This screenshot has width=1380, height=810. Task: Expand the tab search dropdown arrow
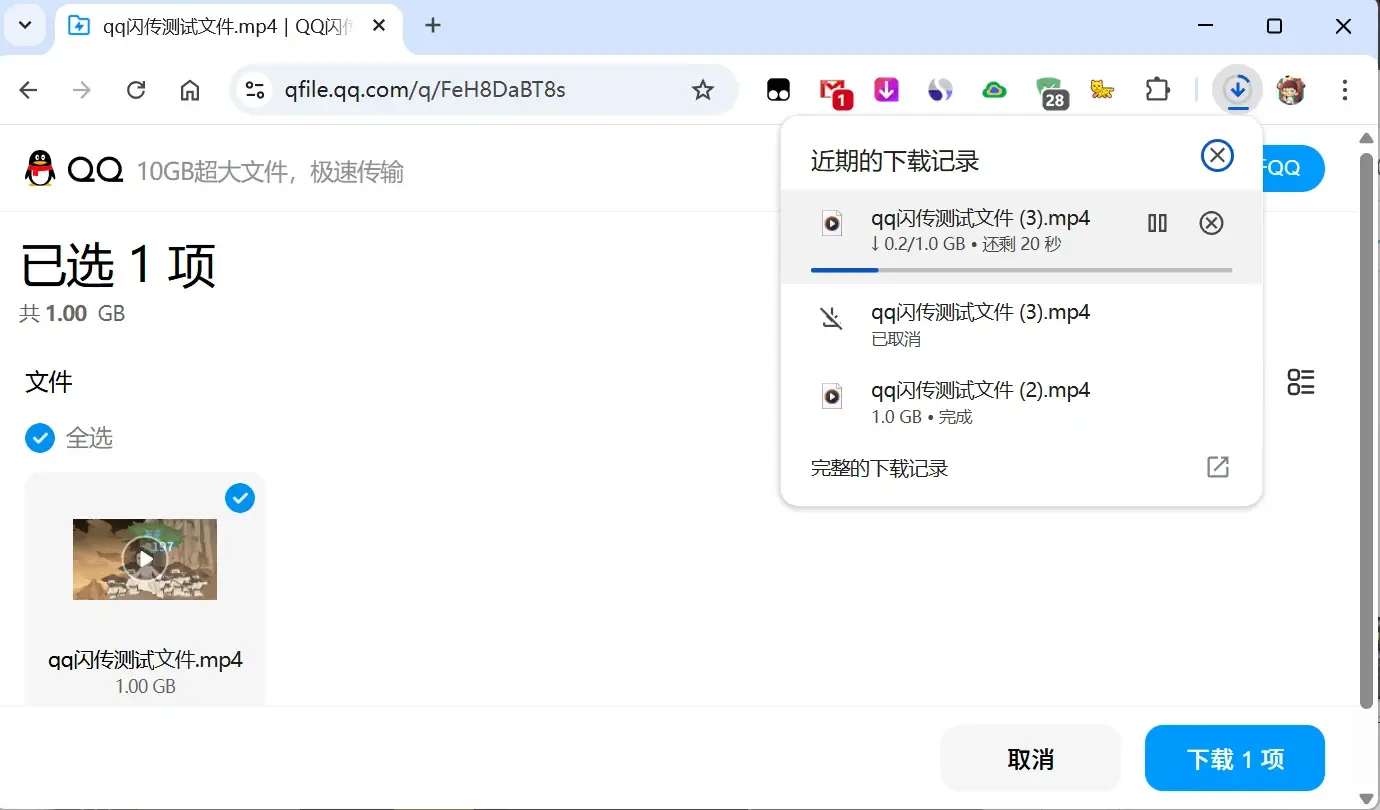26,26
